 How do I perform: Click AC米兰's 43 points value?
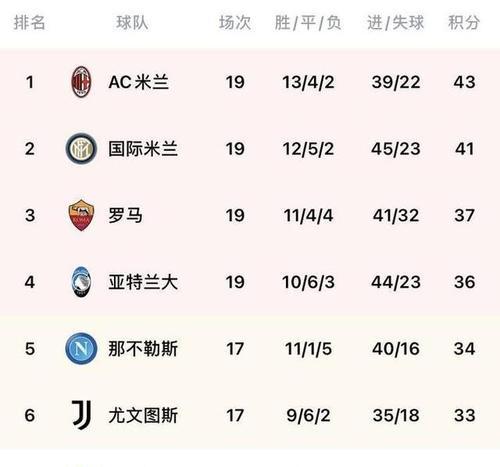coord(464,82)
